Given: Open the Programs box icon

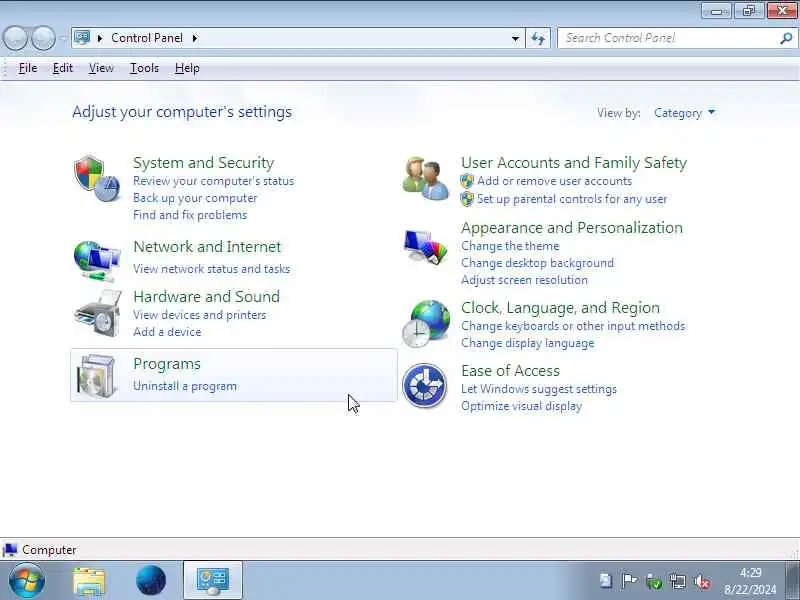Looking at the screenshot, I should point(96,376).
